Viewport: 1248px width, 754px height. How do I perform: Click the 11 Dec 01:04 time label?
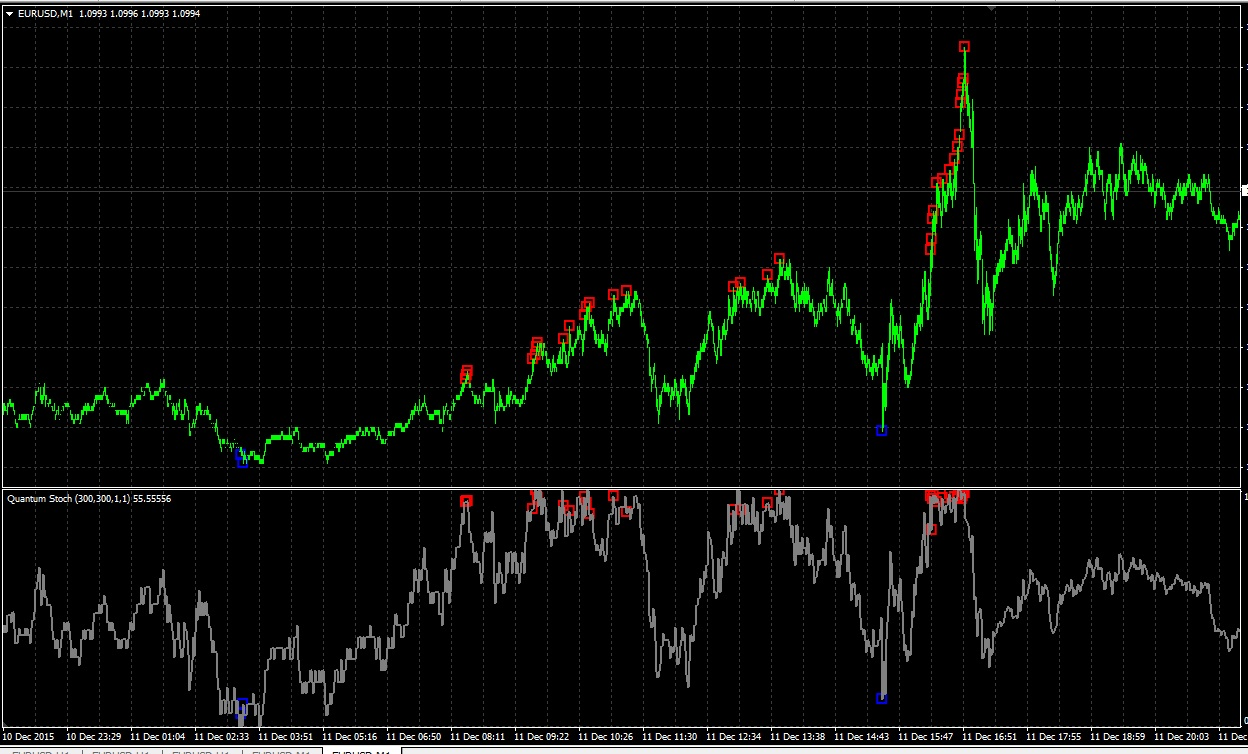click(x=158, y=736)
